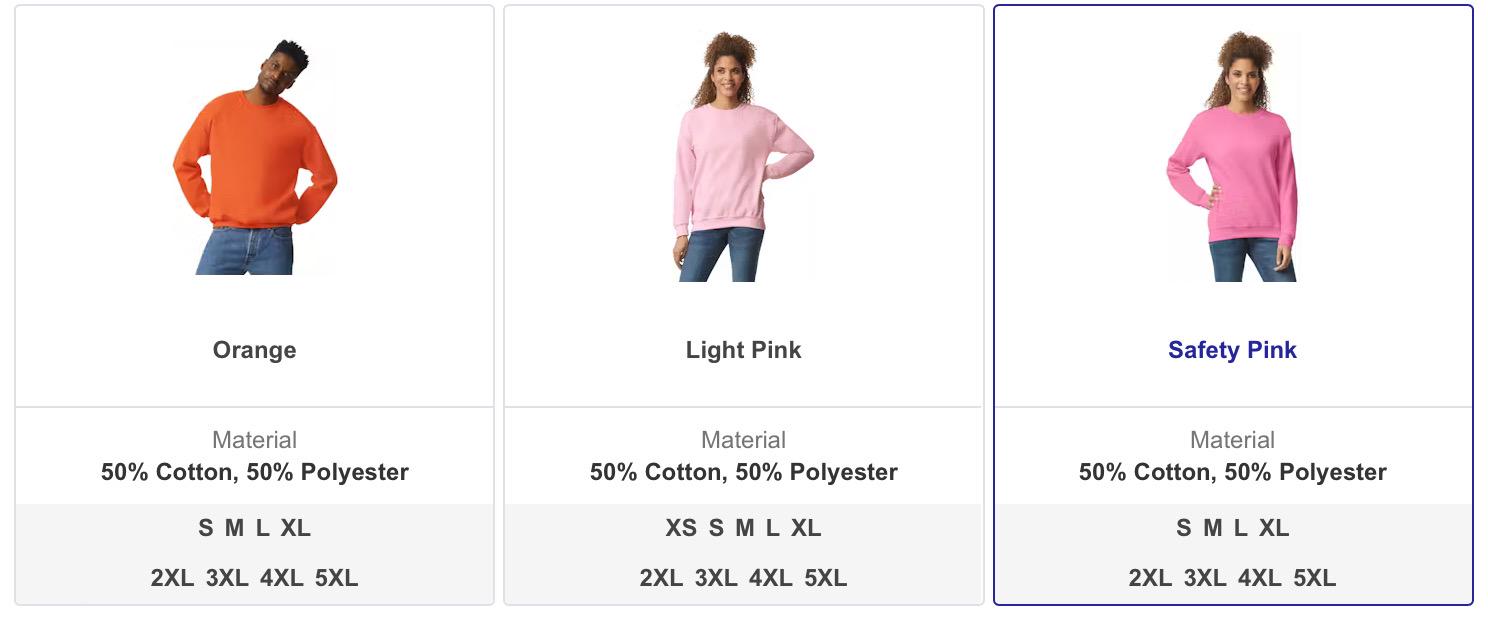Click the Safety Pink material description text

[1232, 472]
